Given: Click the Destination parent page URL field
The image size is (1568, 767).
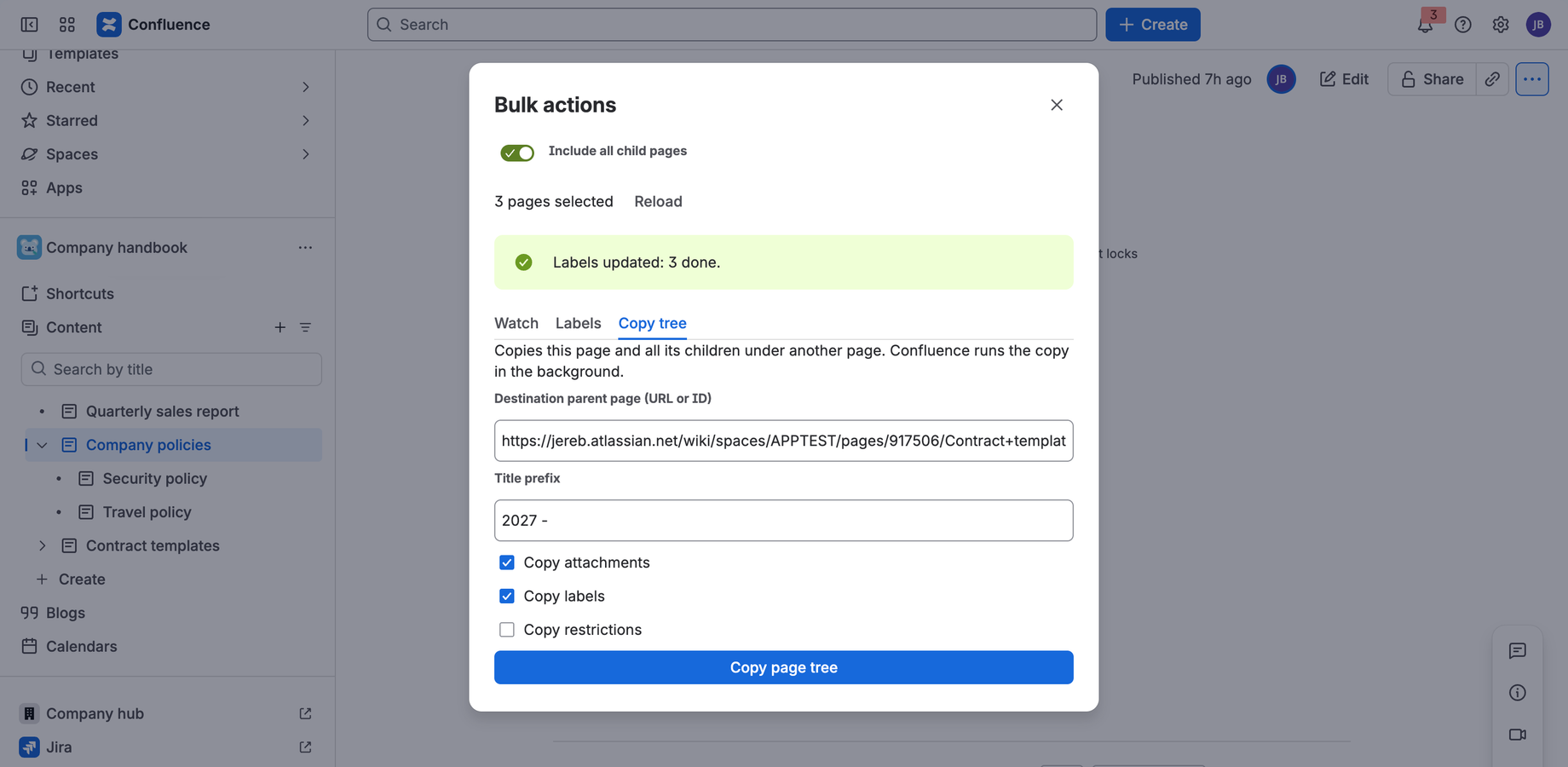Looking at the screenshot, I should click(x=784, y=441).
